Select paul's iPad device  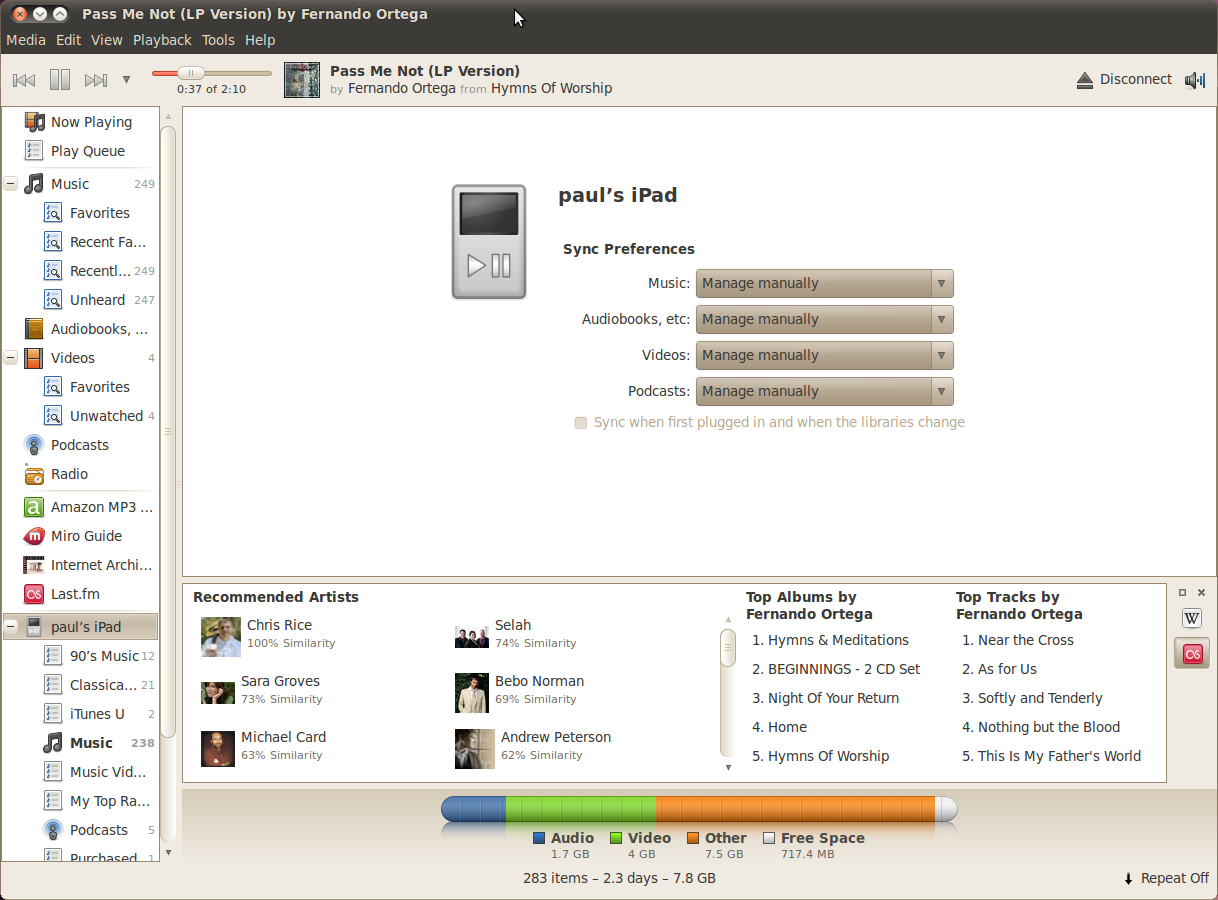tap(80, 627)
